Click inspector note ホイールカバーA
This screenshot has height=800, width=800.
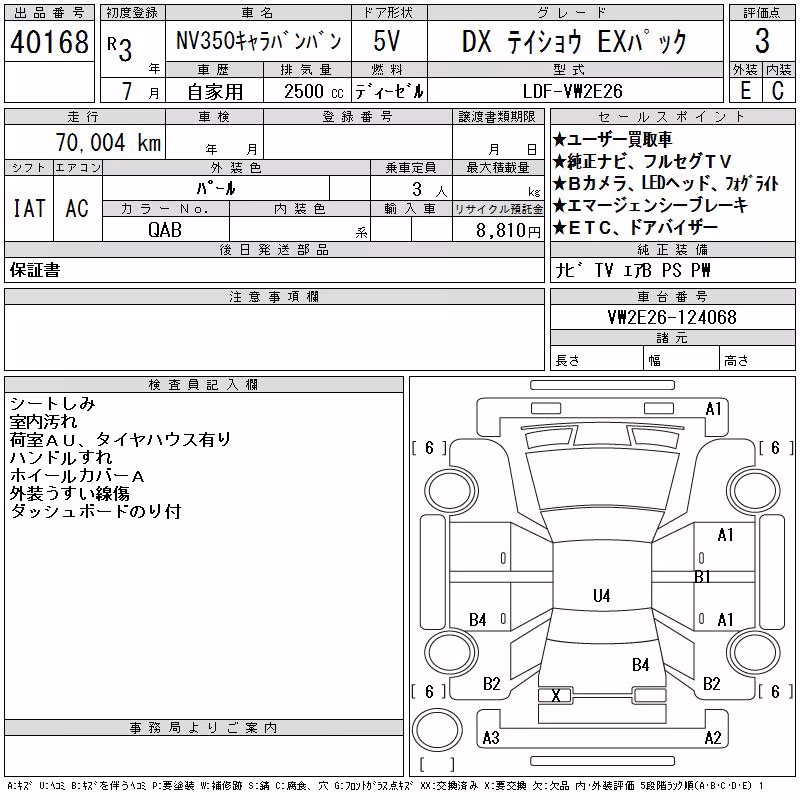coord(77,476)
